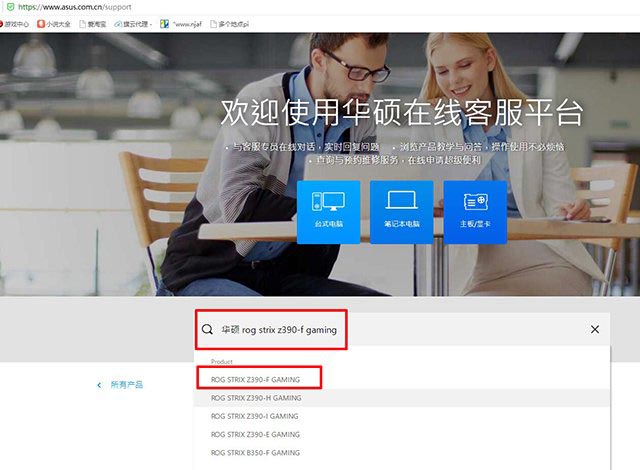Open the 旗云代理 bookmark
The image size is (640, 470).
tap(133, 24)
